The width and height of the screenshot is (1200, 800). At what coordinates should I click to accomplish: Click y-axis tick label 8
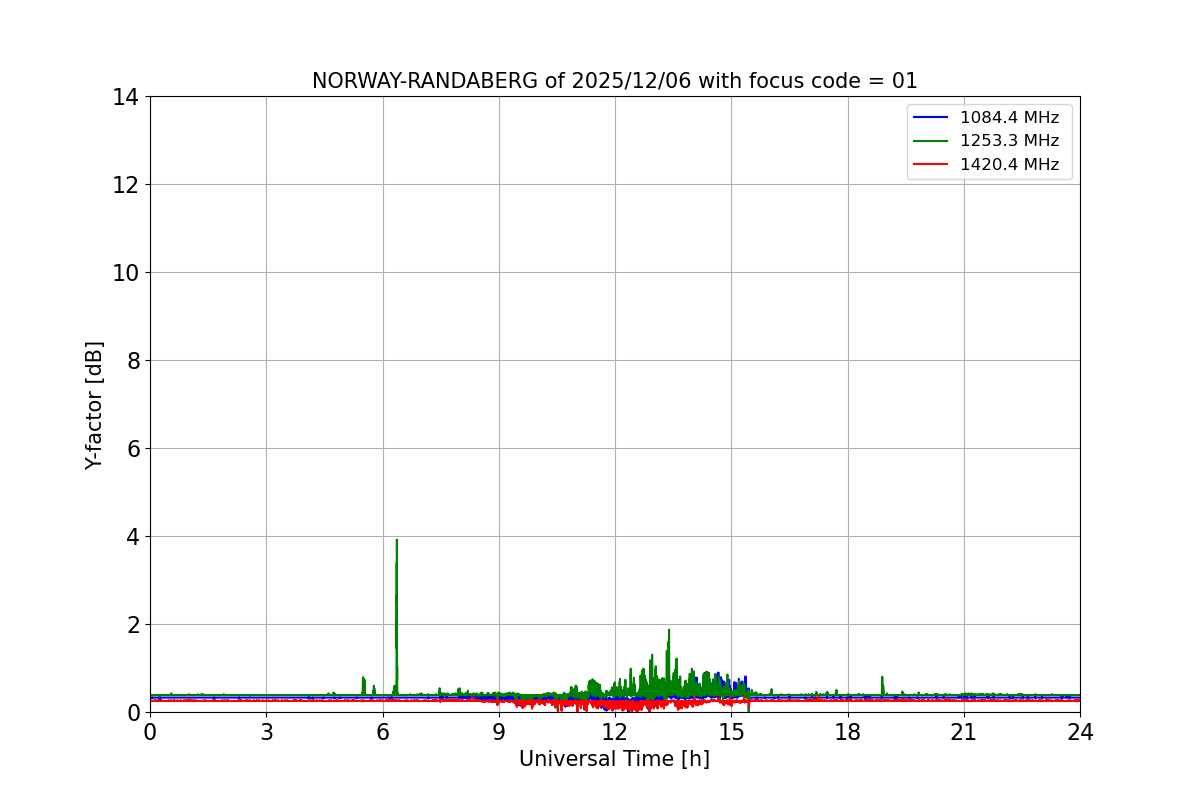tap(133, 361)
